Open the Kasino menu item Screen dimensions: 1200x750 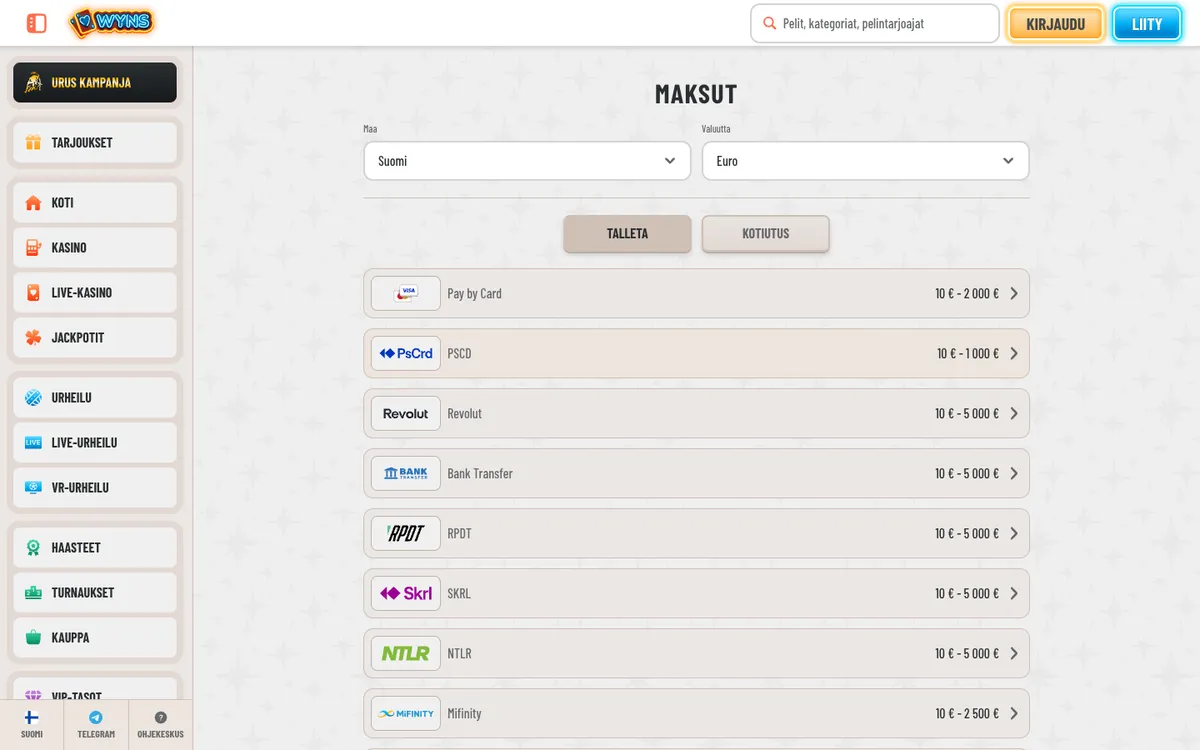(x=95, y=248)
